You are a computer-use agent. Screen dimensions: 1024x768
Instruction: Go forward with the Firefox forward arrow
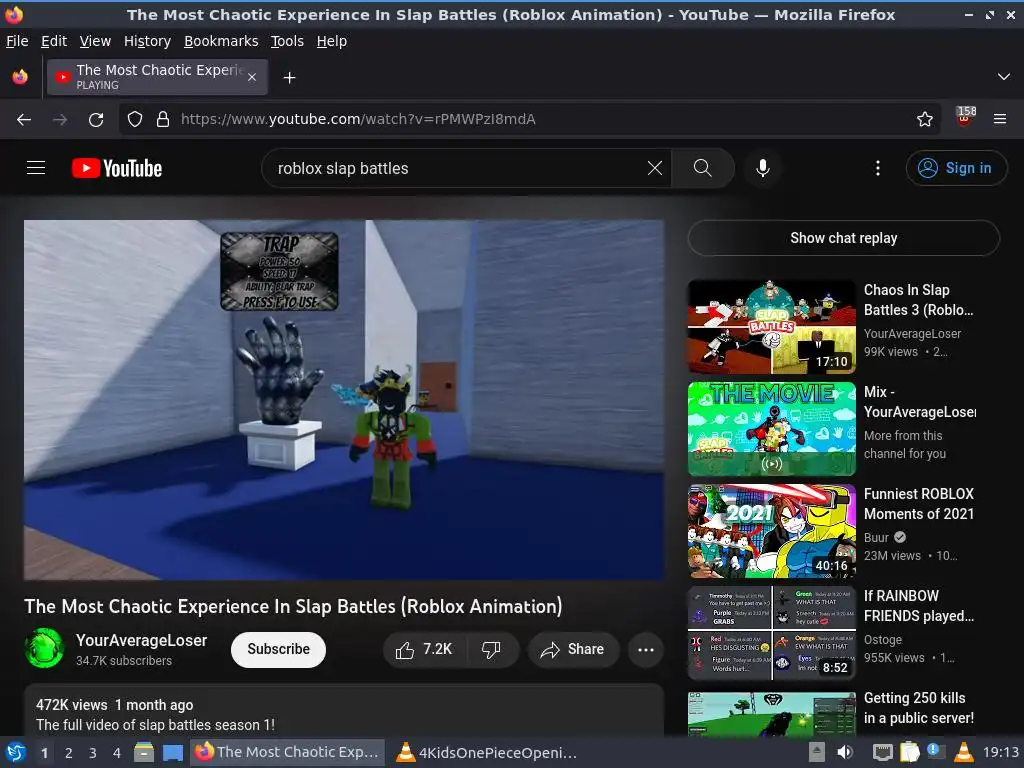coord(60,119)
